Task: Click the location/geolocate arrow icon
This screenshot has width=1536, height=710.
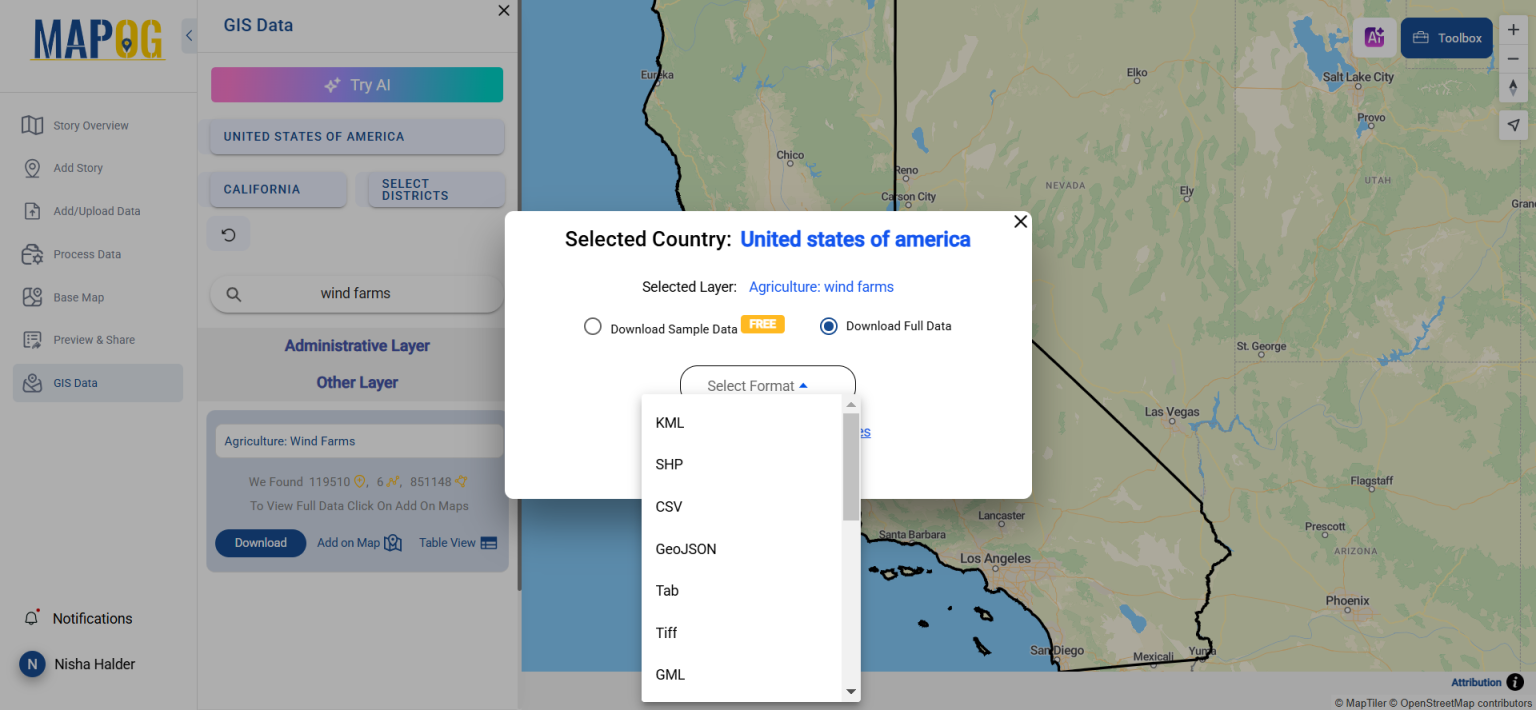Action: click(1513, 124)
